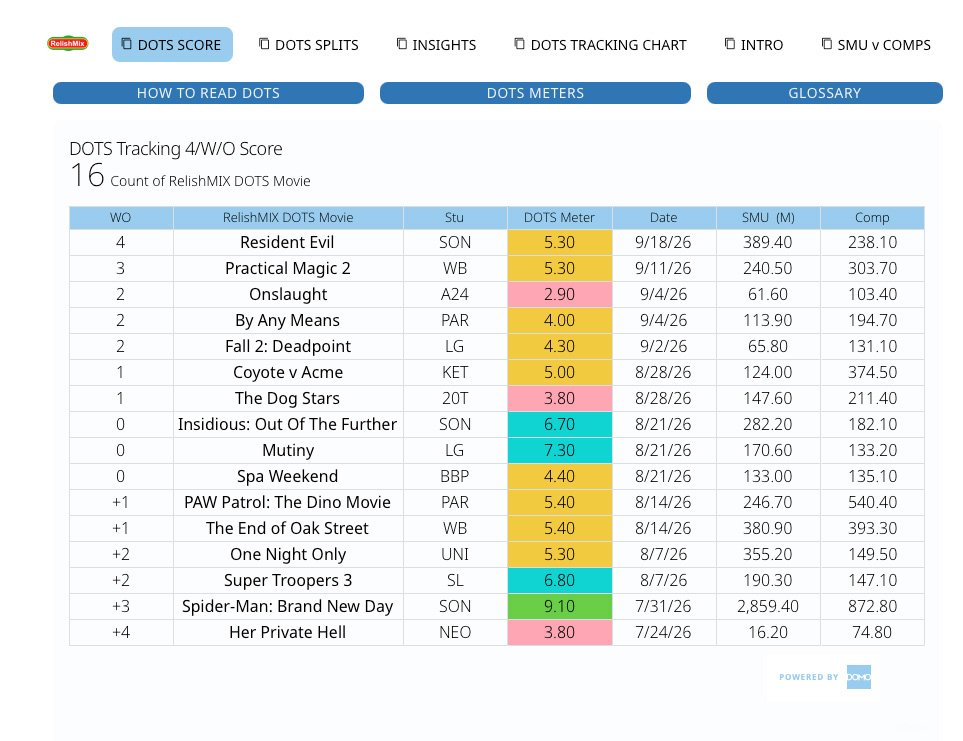Click the RelishMix logo icon
Viewport: 963px width, 741px height.
(68, 44)
